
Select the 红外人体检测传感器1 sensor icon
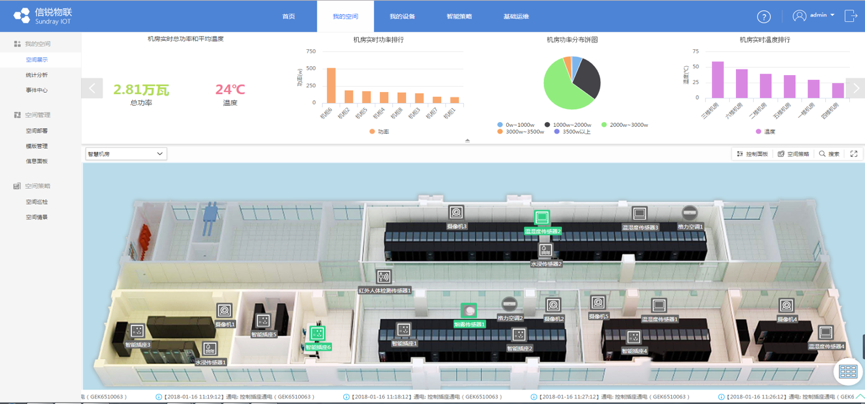tap(383, 277)
